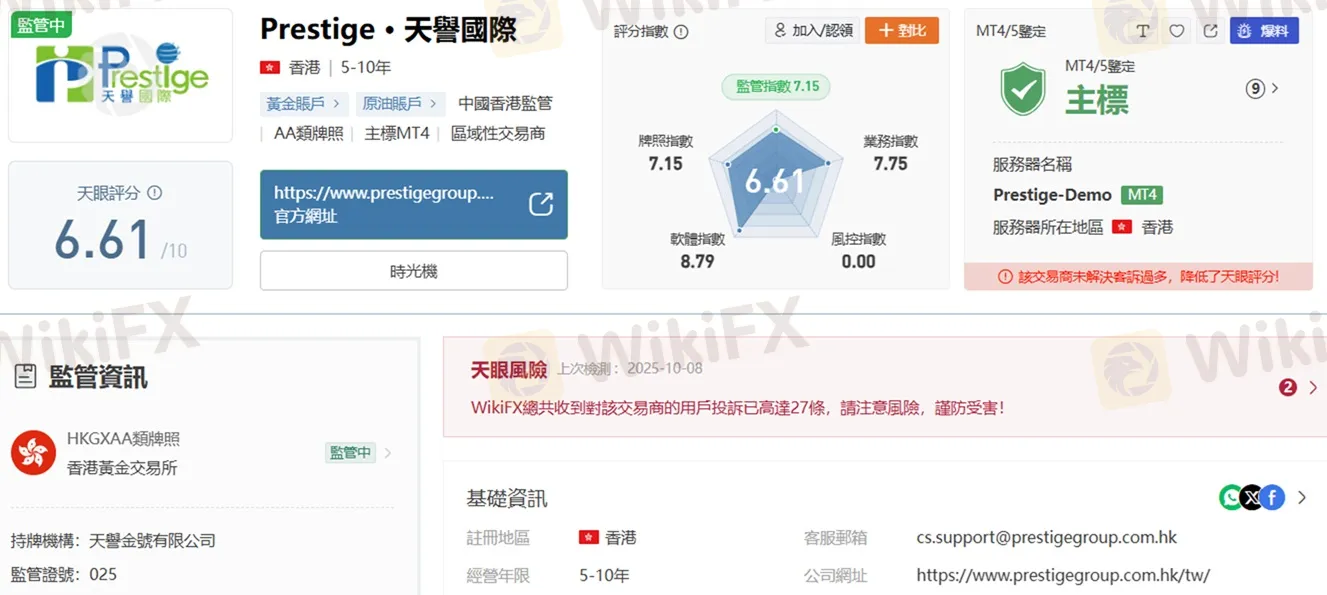Screen dimensions: 1327x595
Task: Click the 加入/認領 button
Action: [811, 31]
